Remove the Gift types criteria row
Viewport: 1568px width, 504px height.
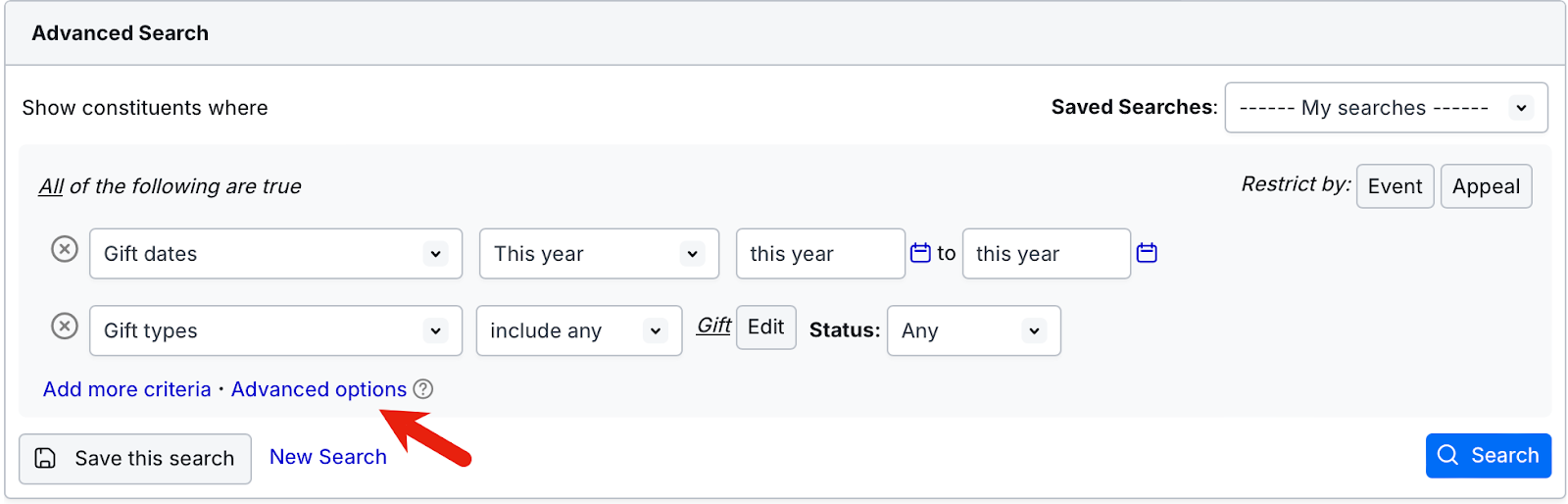click(65, 326)
